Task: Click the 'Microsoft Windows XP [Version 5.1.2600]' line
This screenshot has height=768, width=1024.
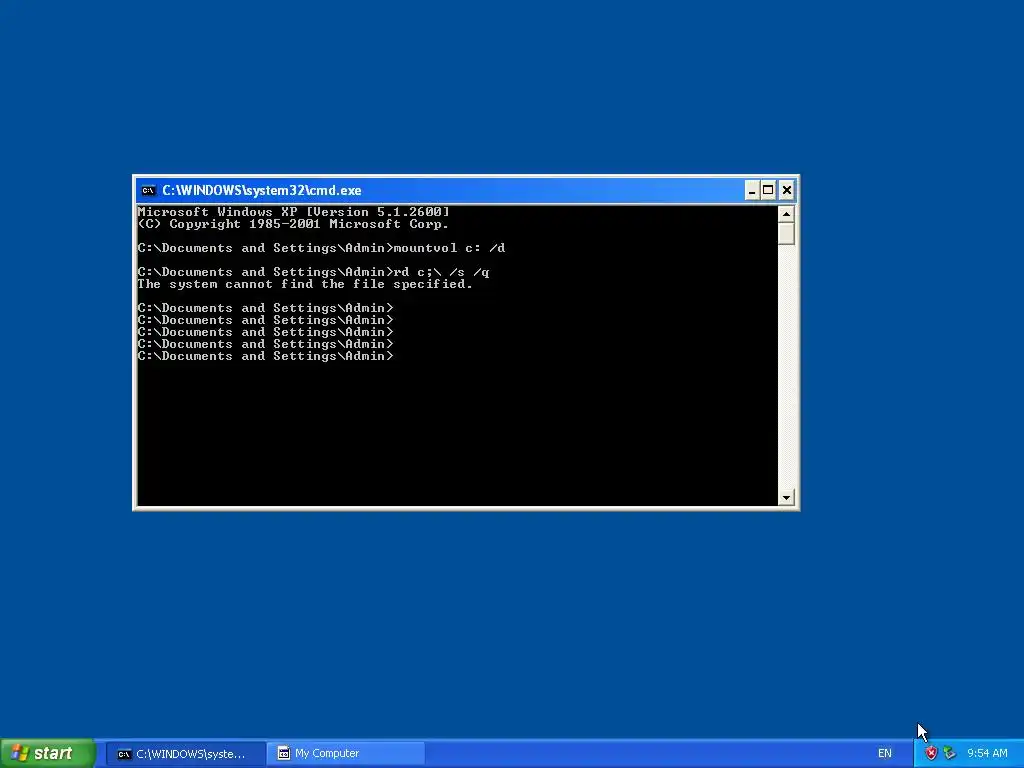Action: pyautogui.click(x=293, y=212)
